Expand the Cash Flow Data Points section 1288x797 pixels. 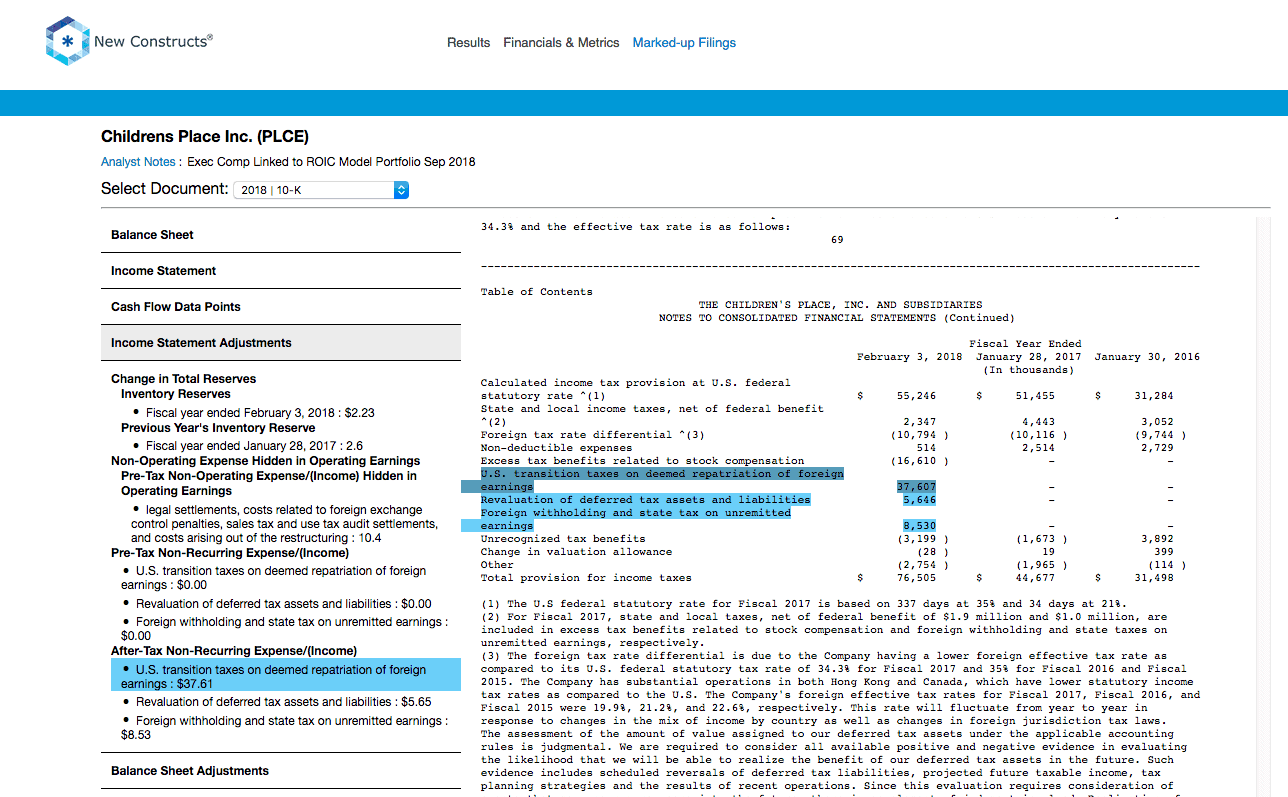coord(281,307)
